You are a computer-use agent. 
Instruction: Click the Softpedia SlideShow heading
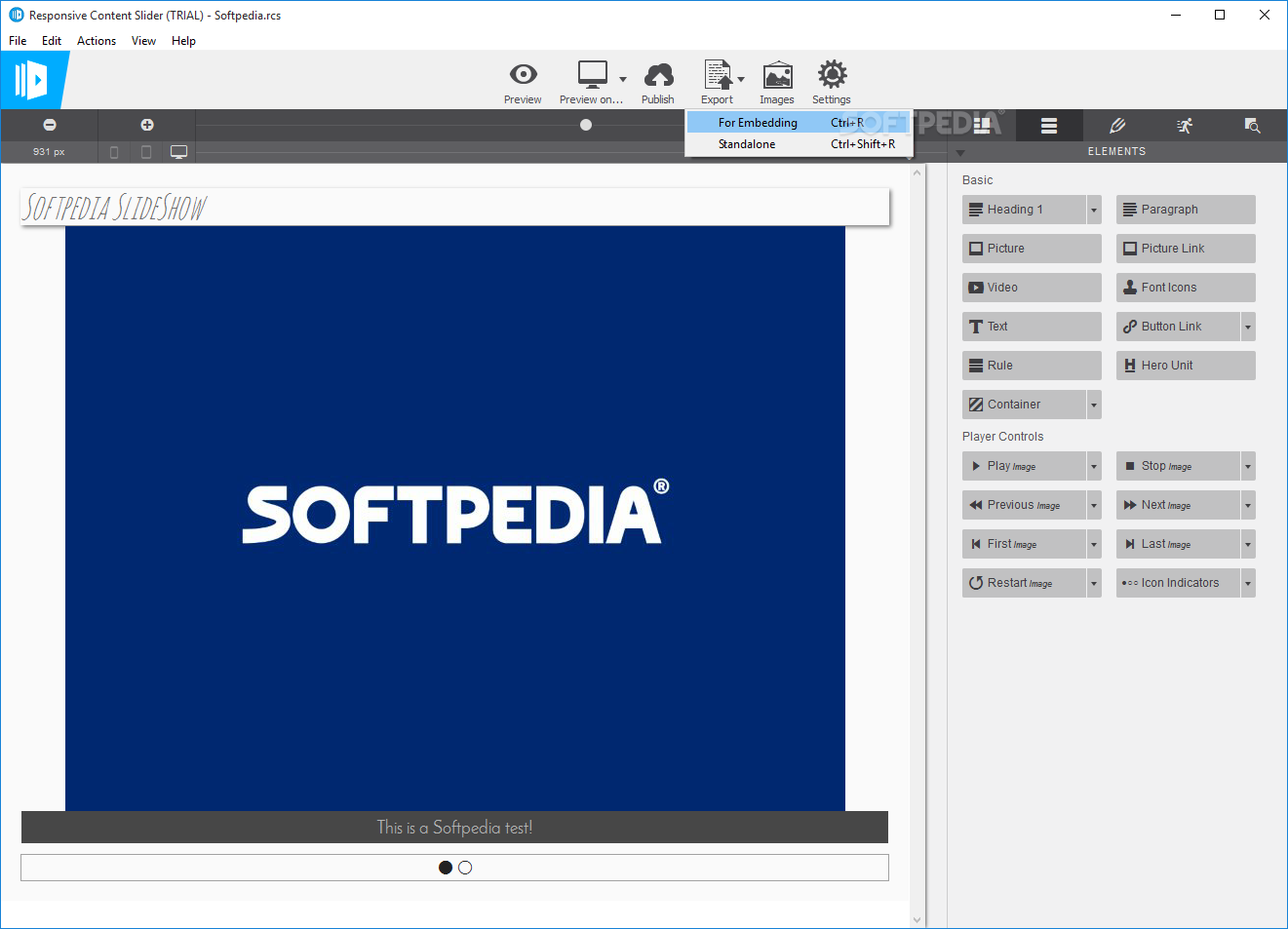[115, 208]
